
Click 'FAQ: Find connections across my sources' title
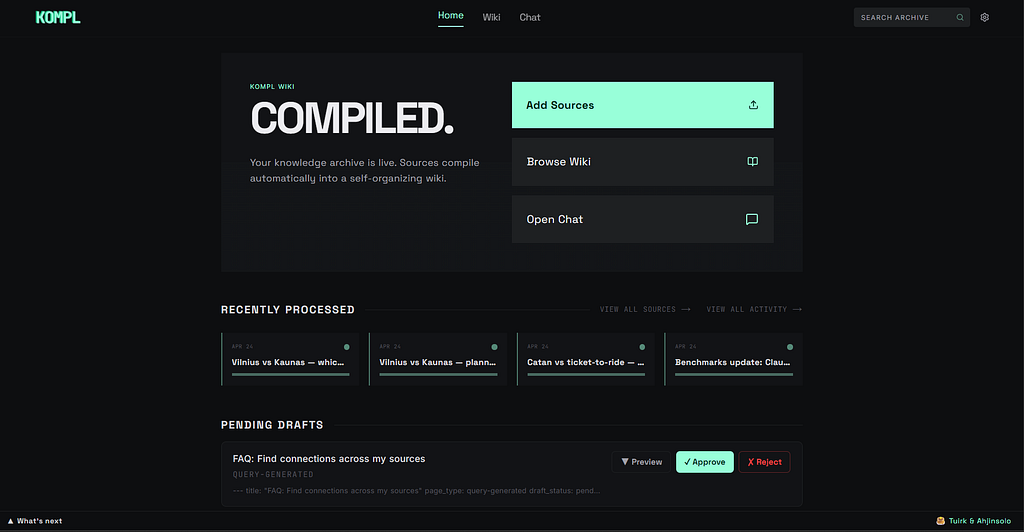tap(328, 459)
